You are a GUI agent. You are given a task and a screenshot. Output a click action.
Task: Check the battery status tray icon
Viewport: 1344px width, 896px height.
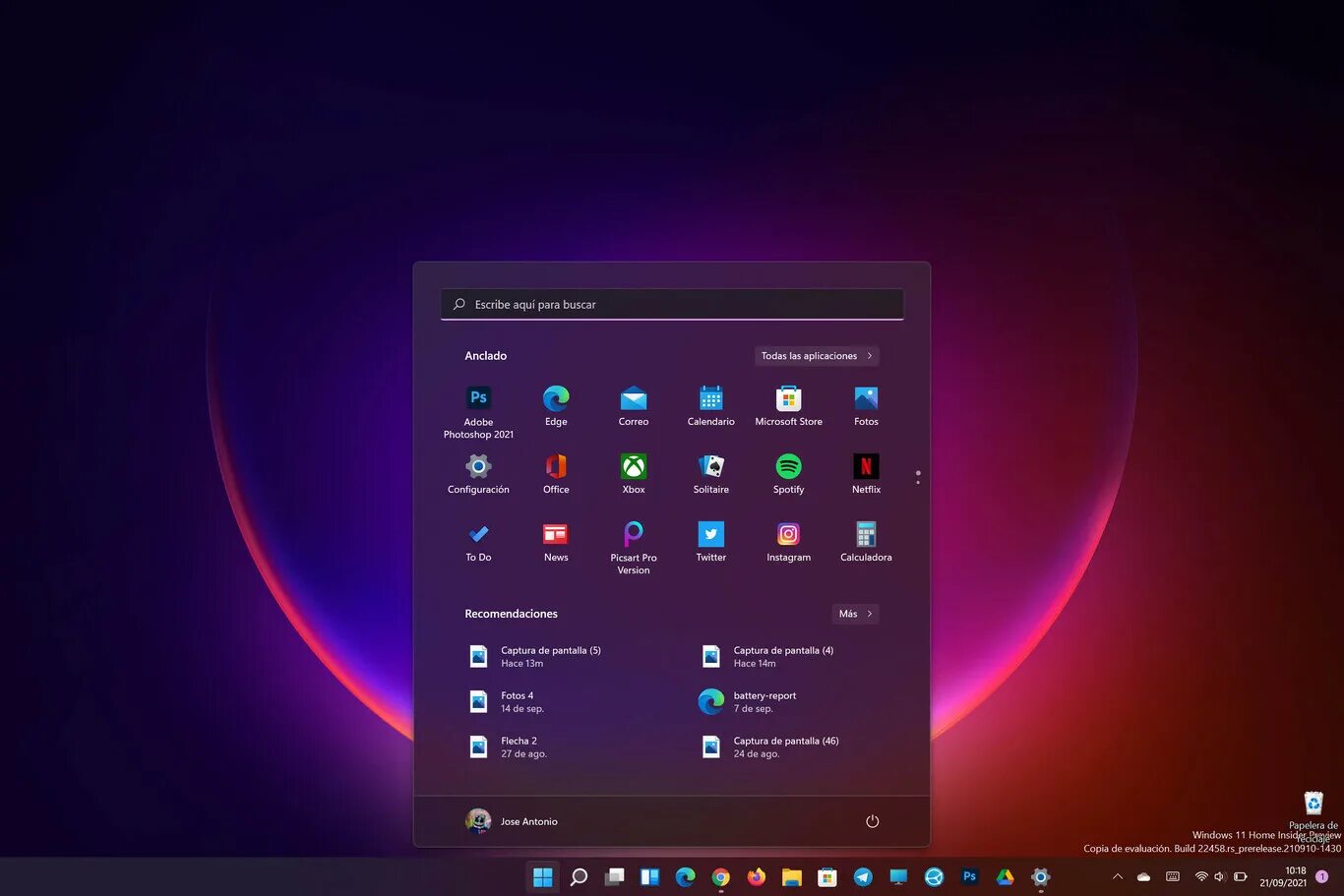pos(1241,876)
